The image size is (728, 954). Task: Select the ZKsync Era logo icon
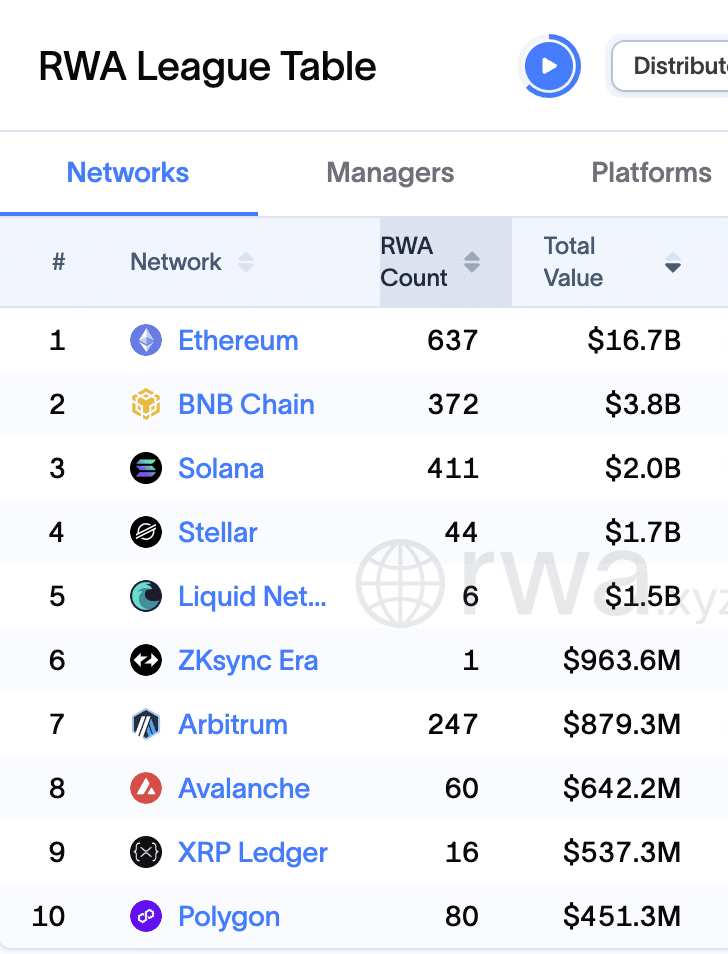(x=145, y=660)
